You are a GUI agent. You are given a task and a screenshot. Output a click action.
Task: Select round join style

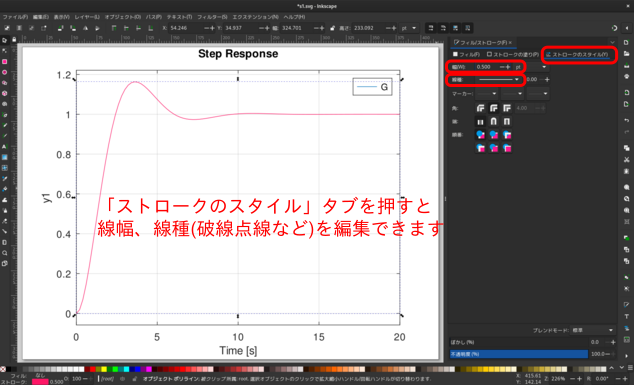click(494, 108)
